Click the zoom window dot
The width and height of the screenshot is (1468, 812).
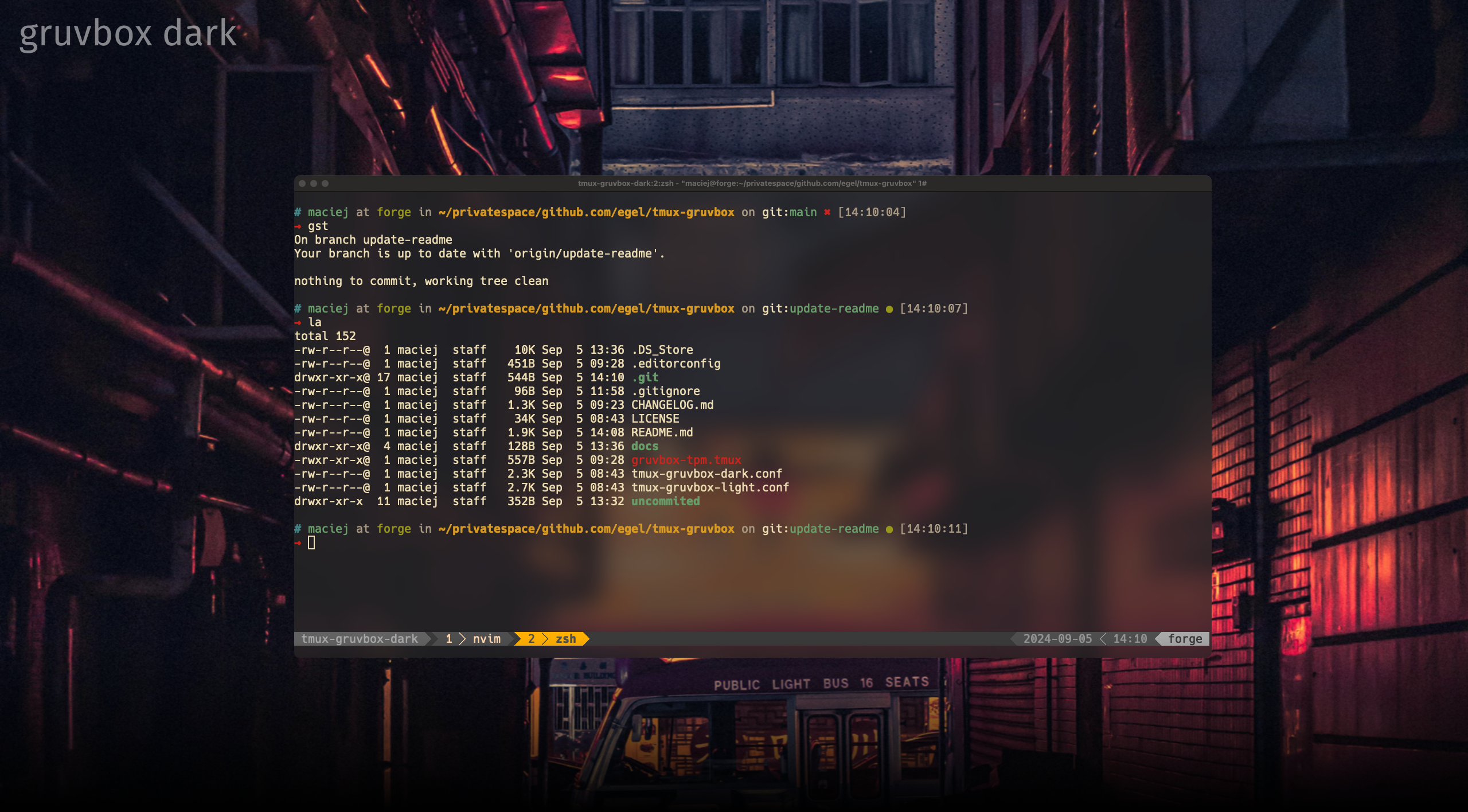tap(325, 184)
